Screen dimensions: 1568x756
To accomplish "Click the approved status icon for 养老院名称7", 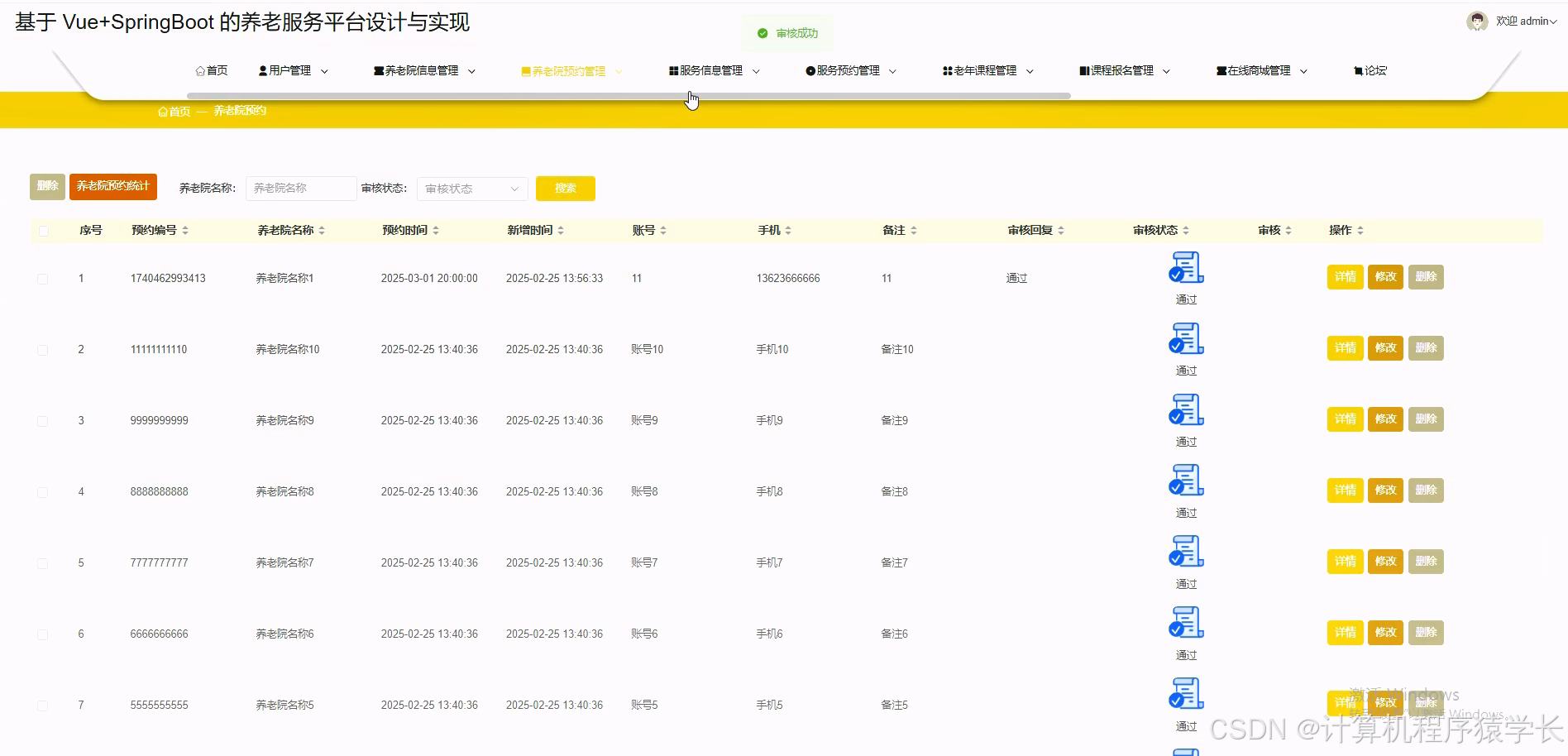I will 1186,552.
